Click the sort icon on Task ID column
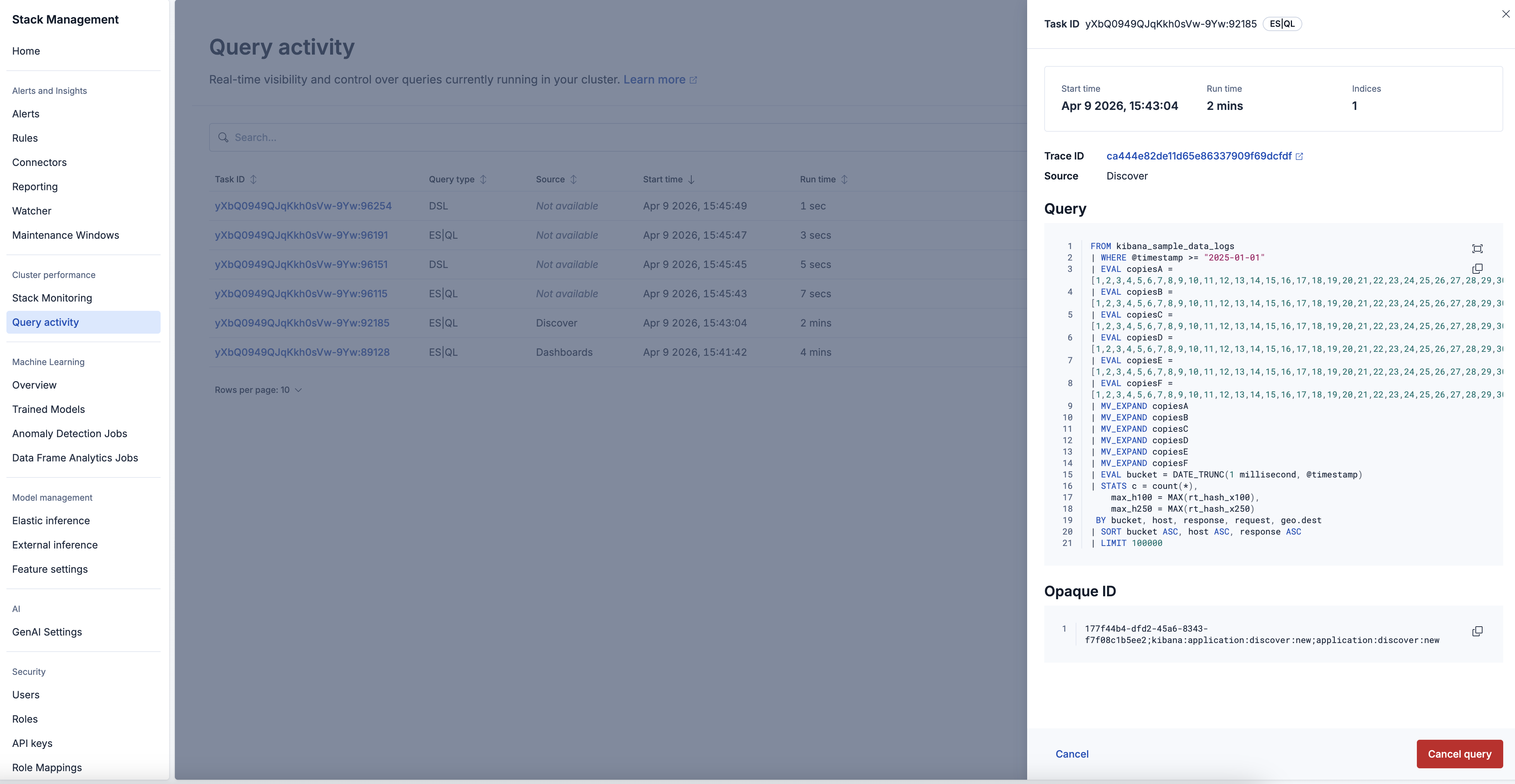 (253, 179)
